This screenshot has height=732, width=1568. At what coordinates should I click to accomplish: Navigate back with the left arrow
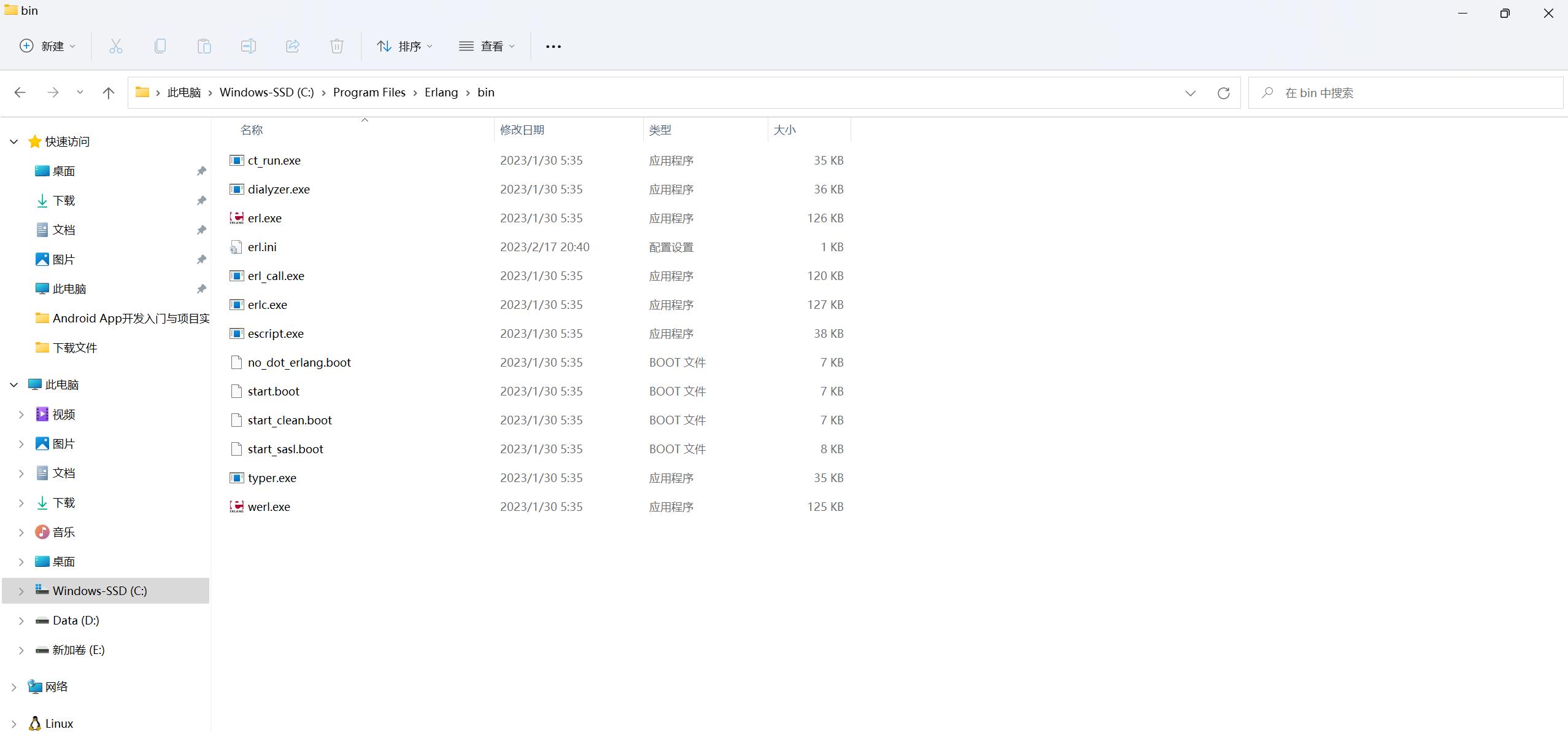tap(20, 93)
